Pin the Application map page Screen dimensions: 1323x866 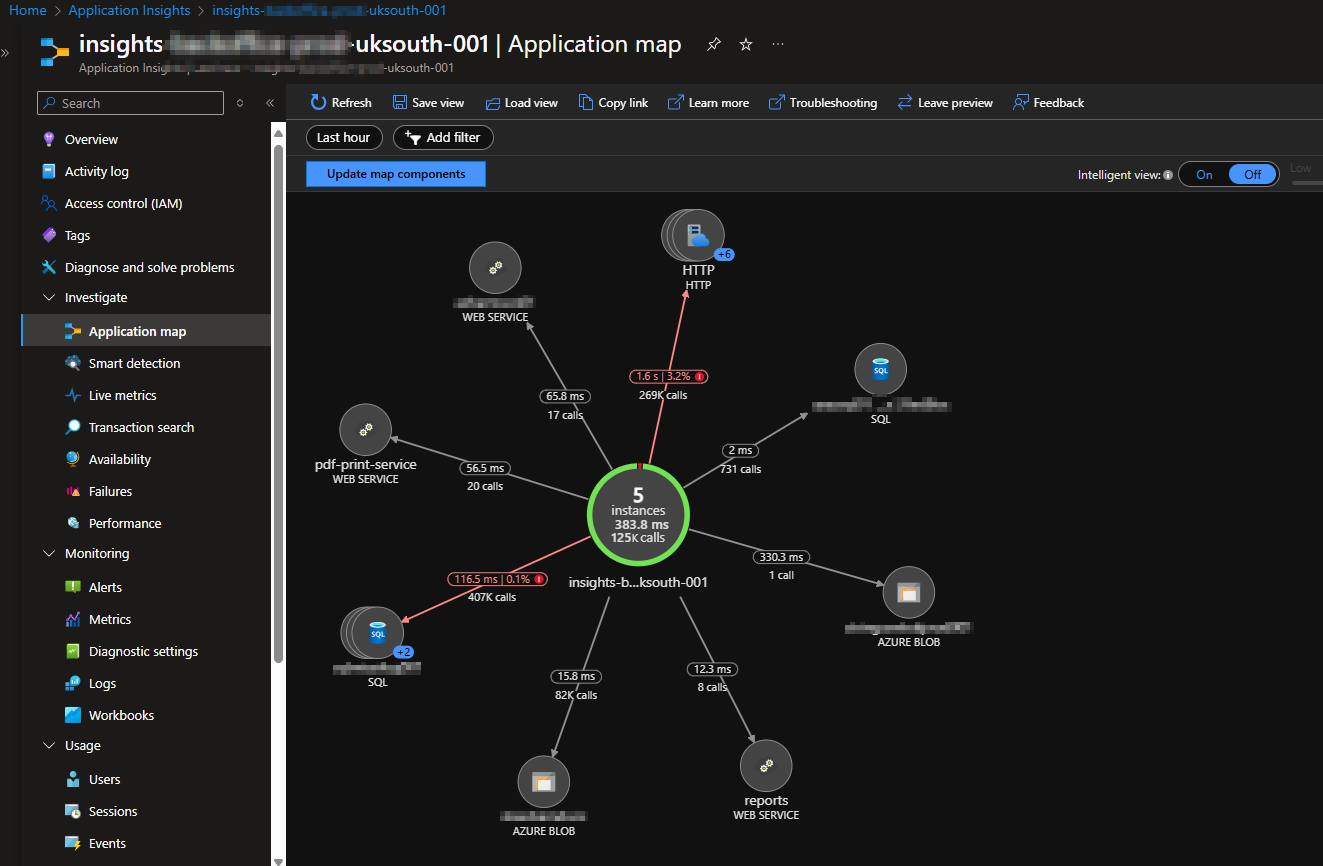pos(713,44)
